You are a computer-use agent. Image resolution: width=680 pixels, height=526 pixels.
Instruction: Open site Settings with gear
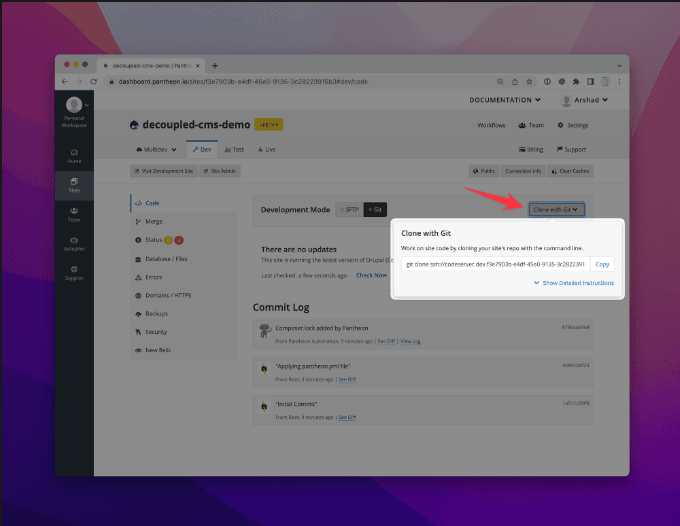click(x=572, y=125)
